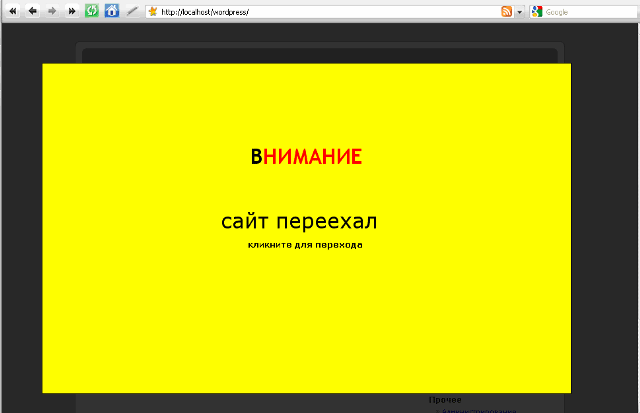
Task: Click the greyed Forward arrow button
Action: click(52, 11)
